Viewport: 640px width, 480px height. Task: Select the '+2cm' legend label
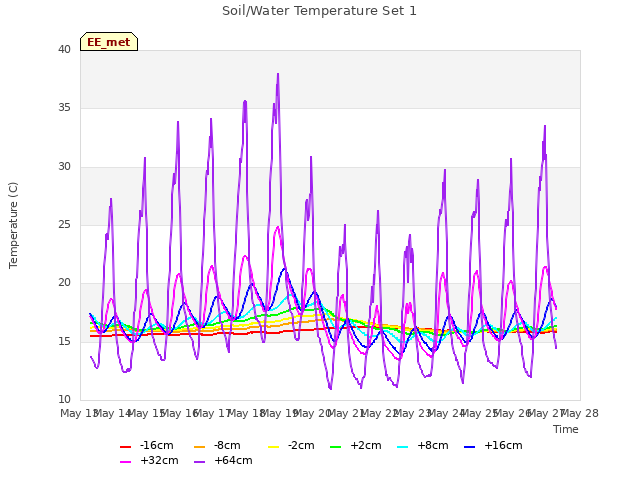366,445
